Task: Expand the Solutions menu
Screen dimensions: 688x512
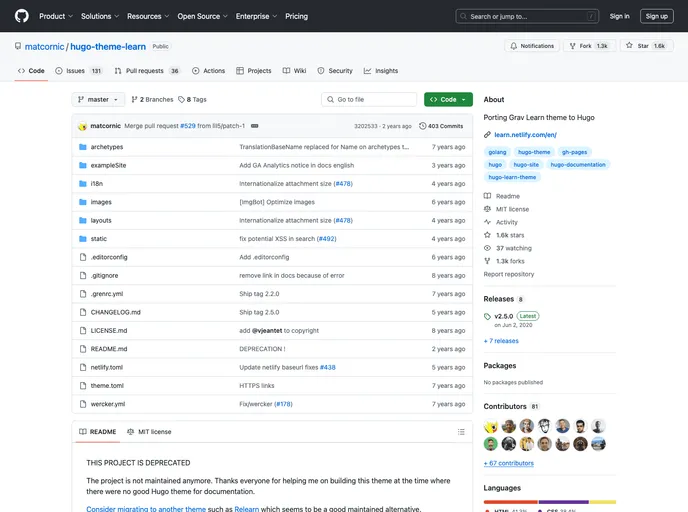Action: [x=100, y=16]
